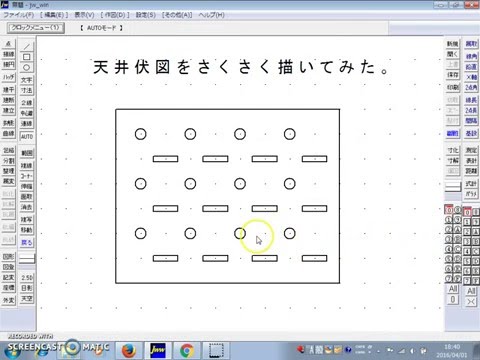Click the 開く (open file) button
Image resolution: width=480 pixels, height=360 pixels.
[x=452, y=54]
